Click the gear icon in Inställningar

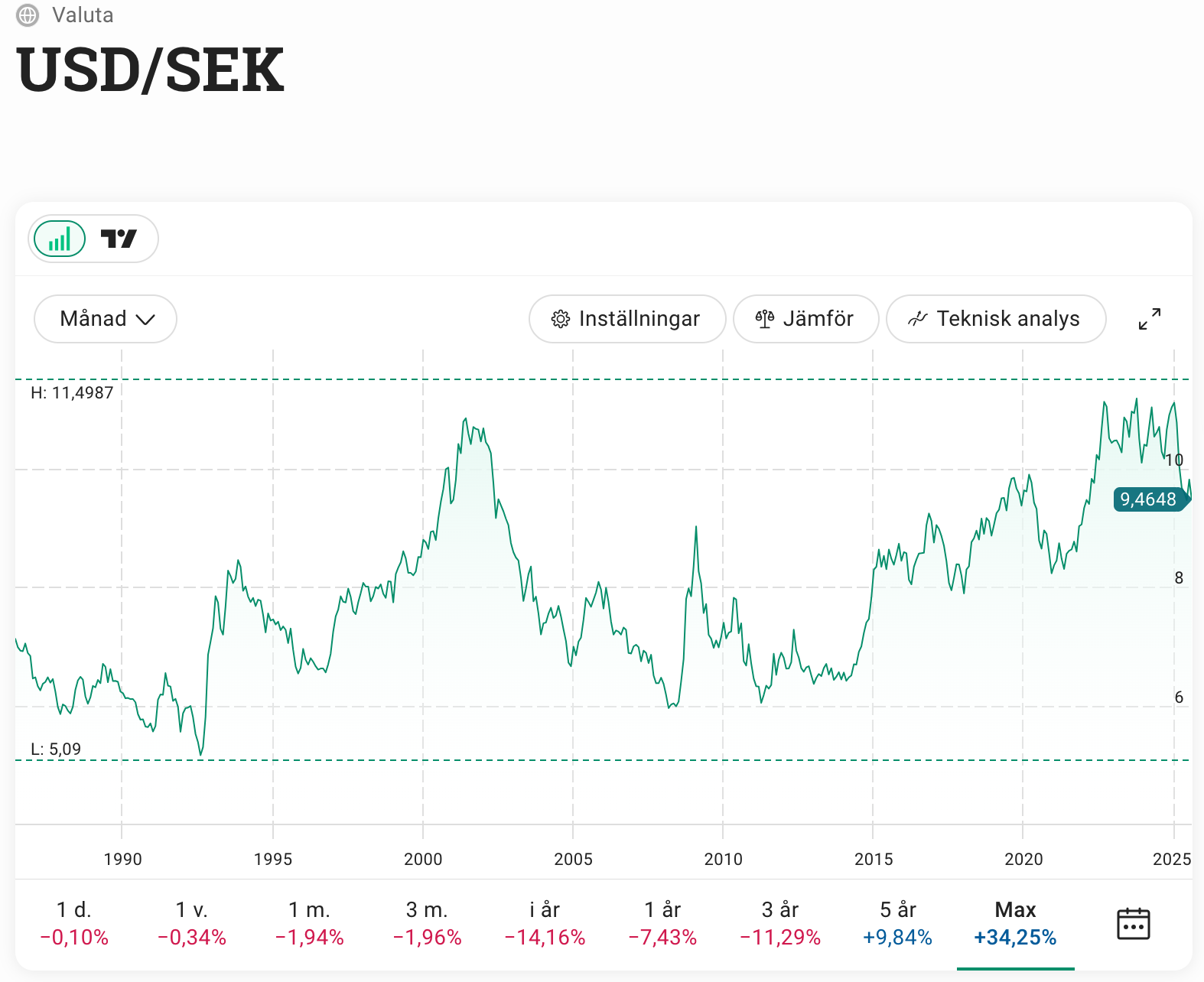(561, 319)
